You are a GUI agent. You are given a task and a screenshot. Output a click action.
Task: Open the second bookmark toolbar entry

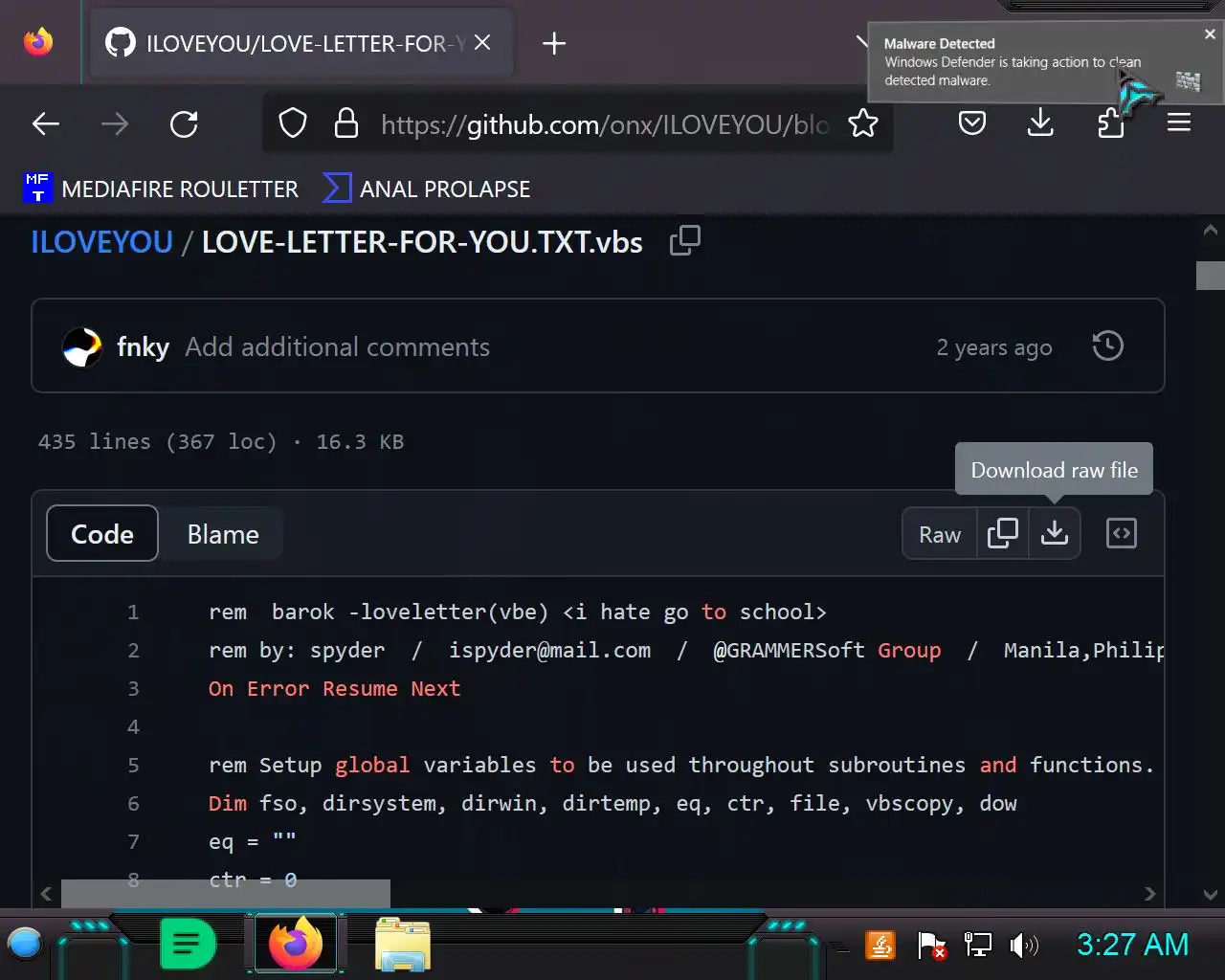coord(426,189)
